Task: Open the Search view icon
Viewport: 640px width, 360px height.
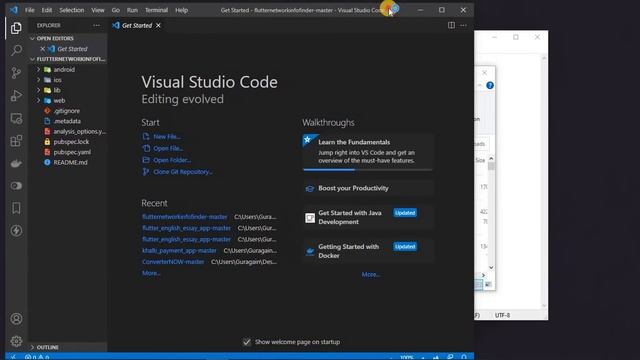Action: 16,50
